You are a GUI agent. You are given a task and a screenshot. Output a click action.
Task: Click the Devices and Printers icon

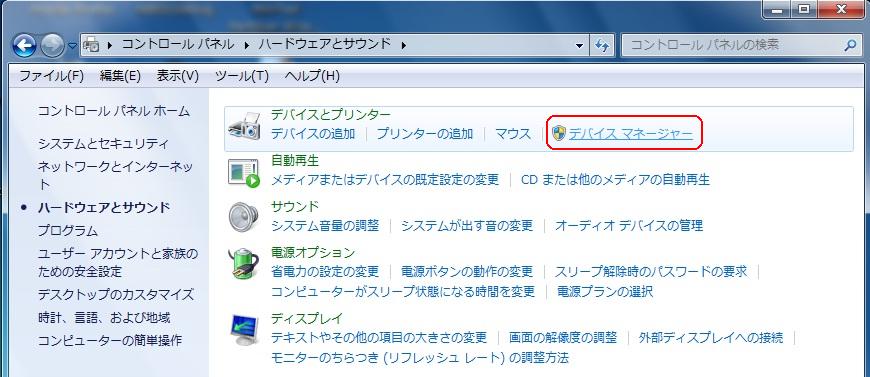point(244,127)
